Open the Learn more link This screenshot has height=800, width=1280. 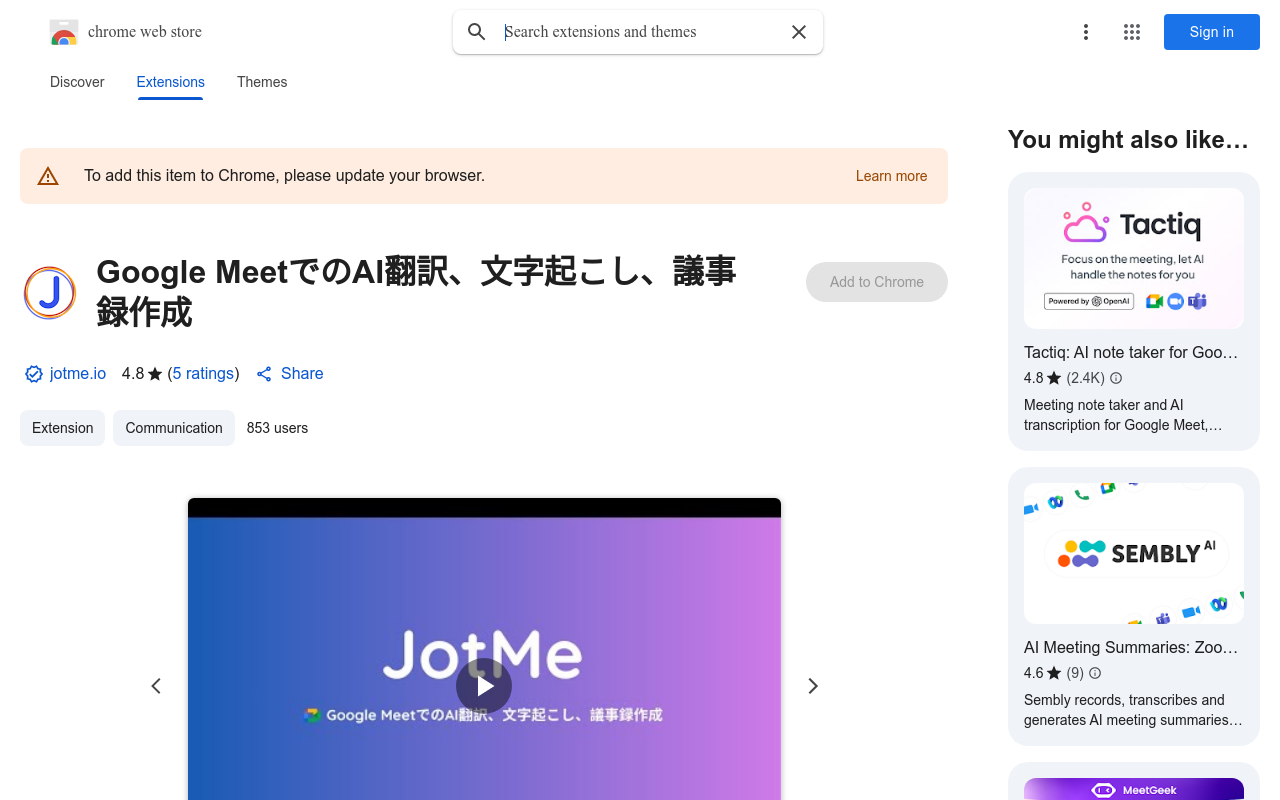point(892,176)
